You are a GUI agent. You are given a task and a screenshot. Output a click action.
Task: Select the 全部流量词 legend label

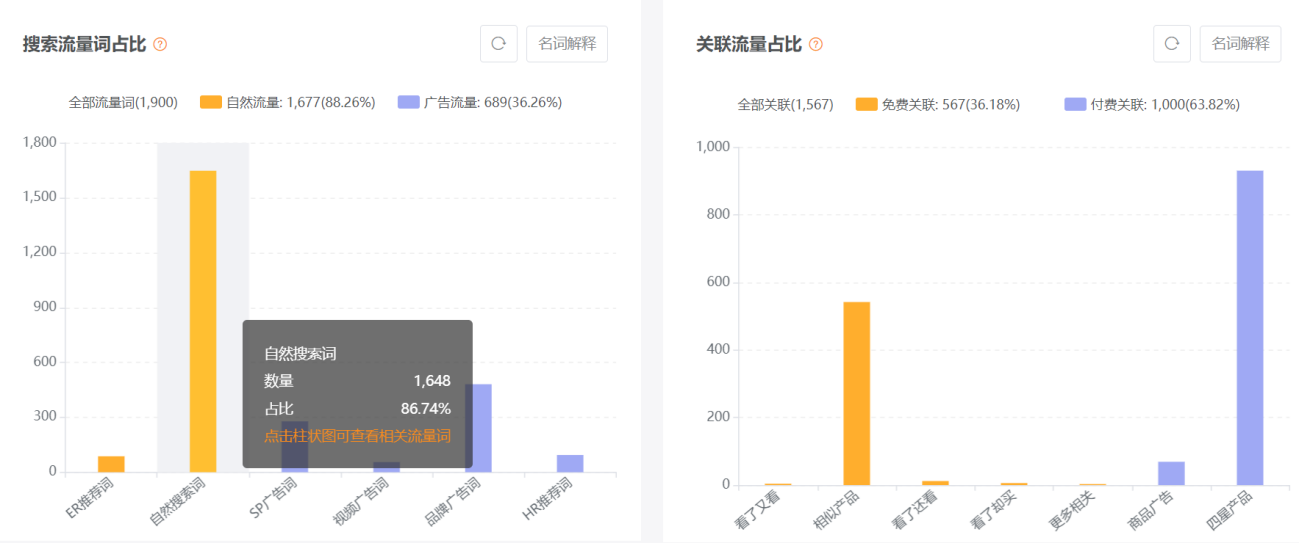123,102
